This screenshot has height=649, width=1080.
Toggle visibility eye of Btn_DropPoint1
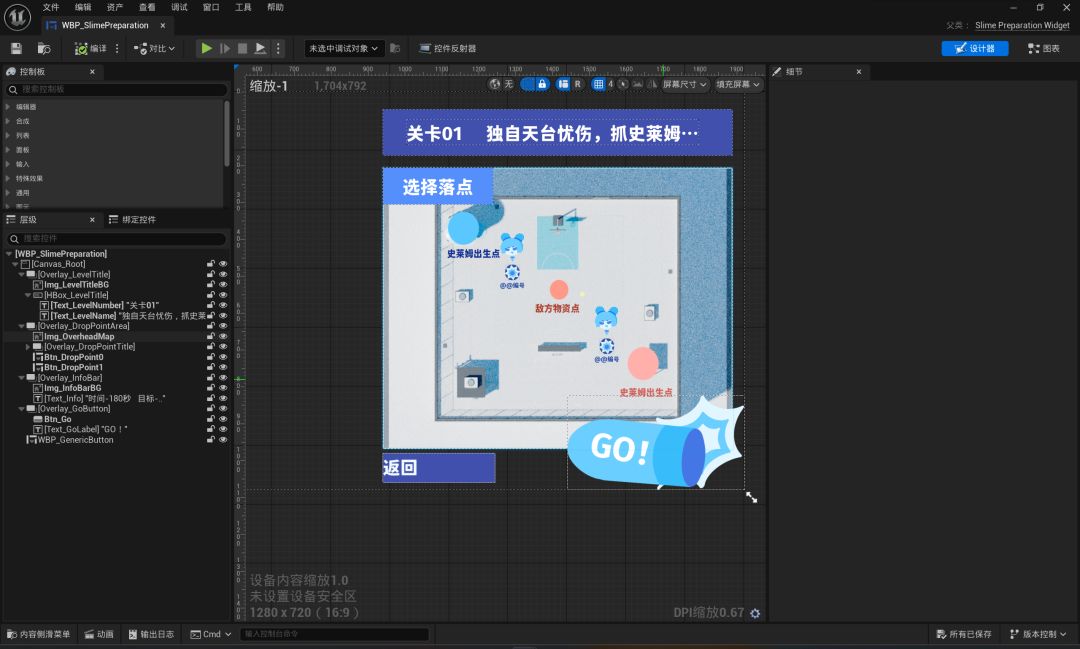(x=223, y=367)
